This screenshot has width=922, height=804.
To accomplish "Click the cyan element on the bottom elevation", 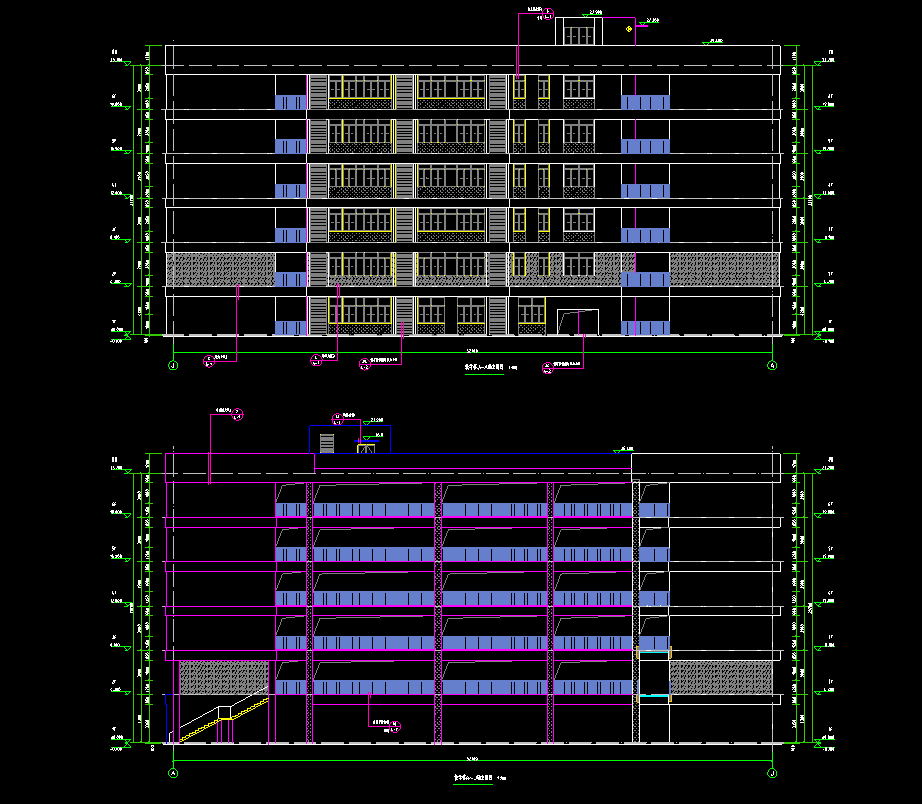I will (654, 695).
